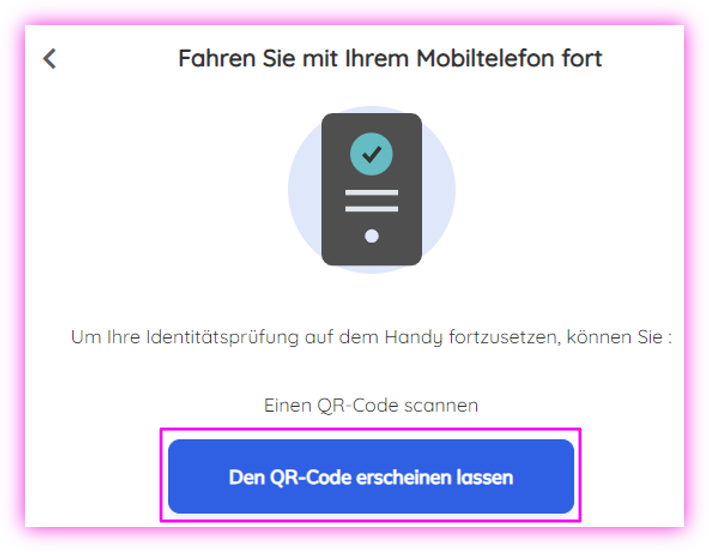
Task: Click the "Einen QR-Code scannen" label
Action: pyautogui.click(x=371, y=405)
